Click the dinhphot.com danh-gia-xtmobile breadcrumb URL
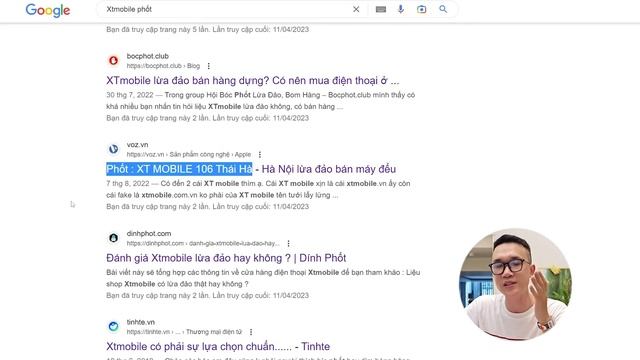The width and height of the screenshot is (640, 360). click(x=203, y=243)
